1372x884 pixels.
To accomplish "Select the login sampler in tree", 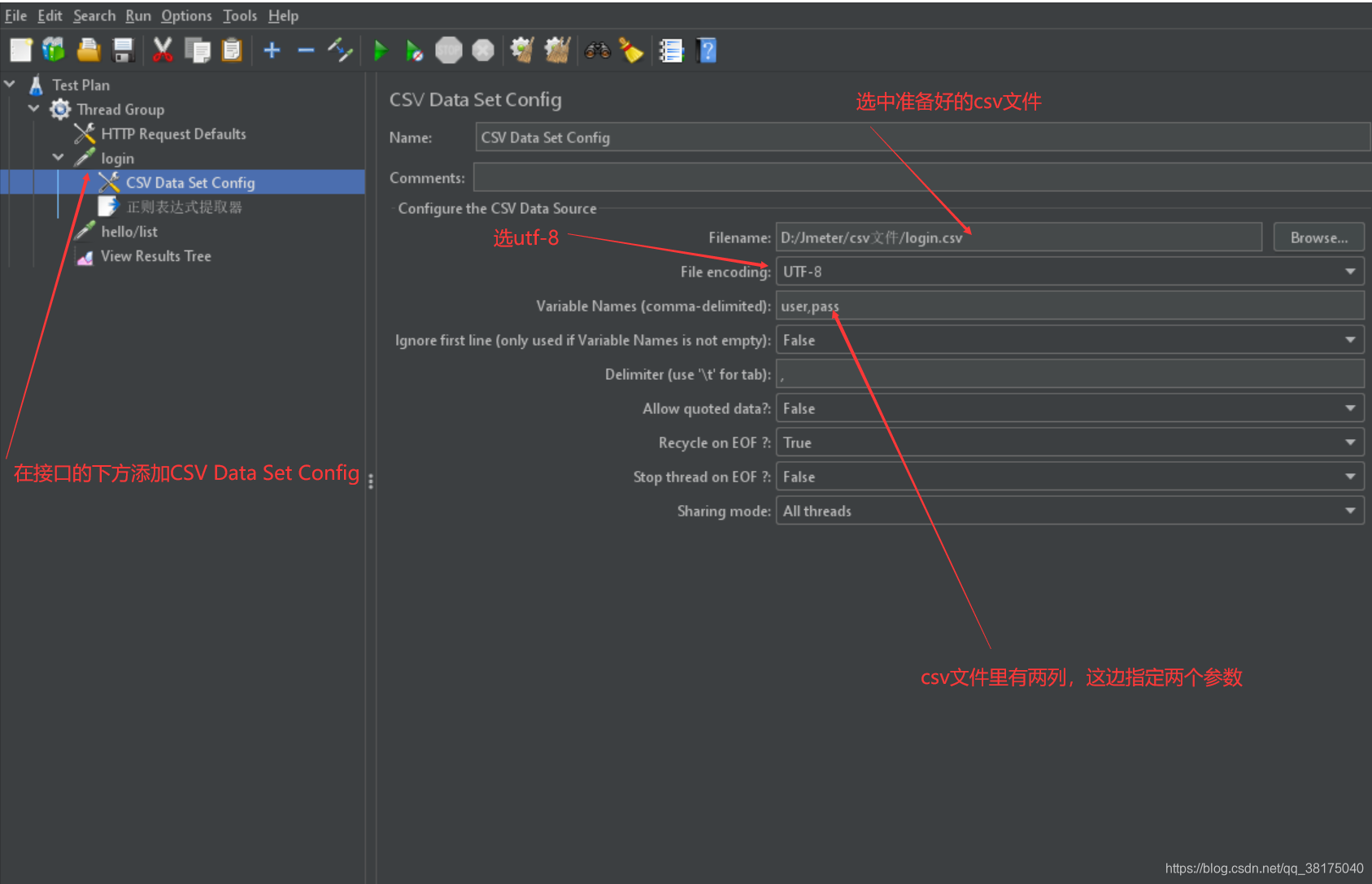I will click(x=117, y=158).
